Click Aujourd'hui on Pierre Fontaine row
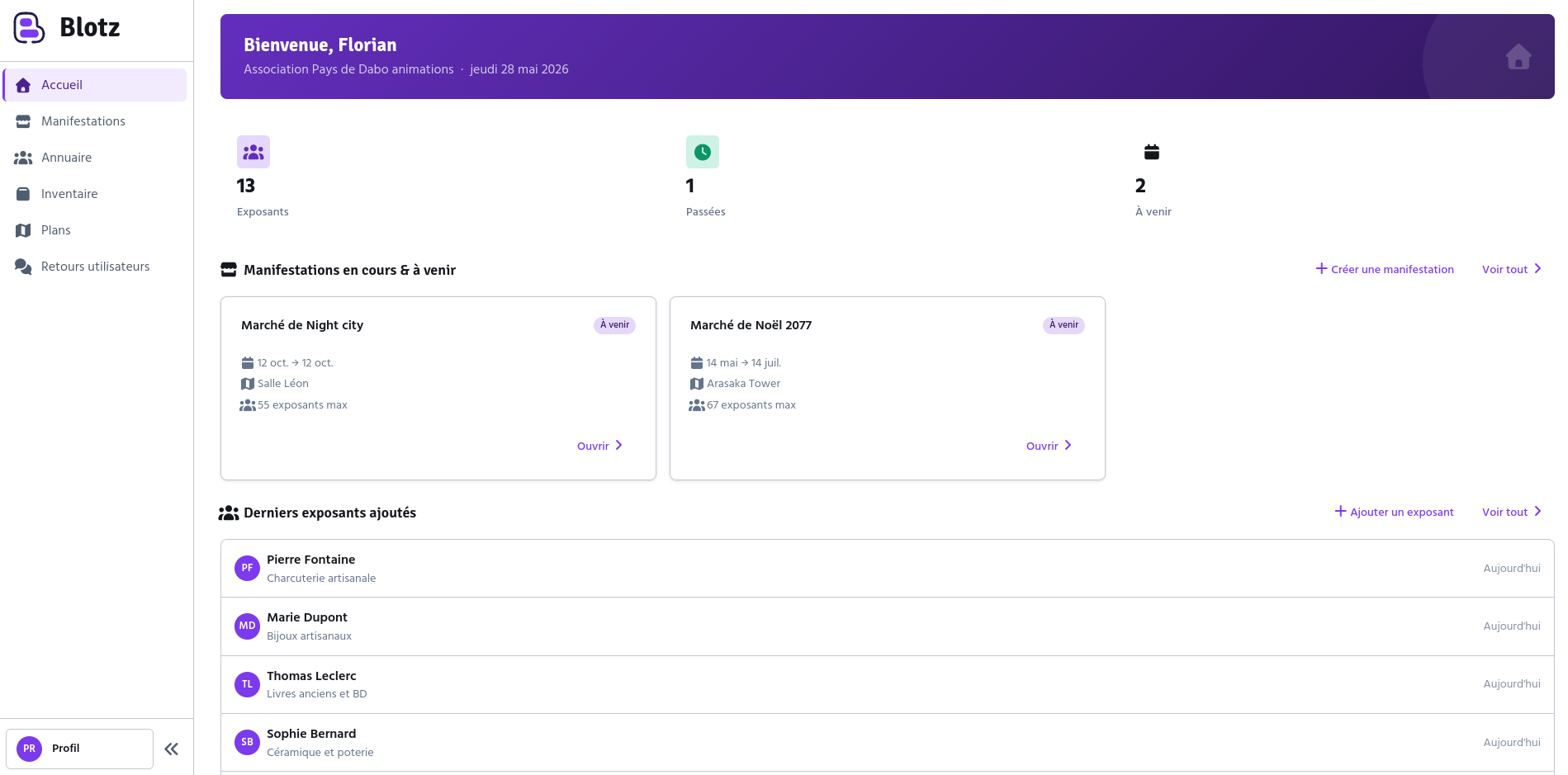Screen dimensions: 1568x775 click(x=1512, y=569)
